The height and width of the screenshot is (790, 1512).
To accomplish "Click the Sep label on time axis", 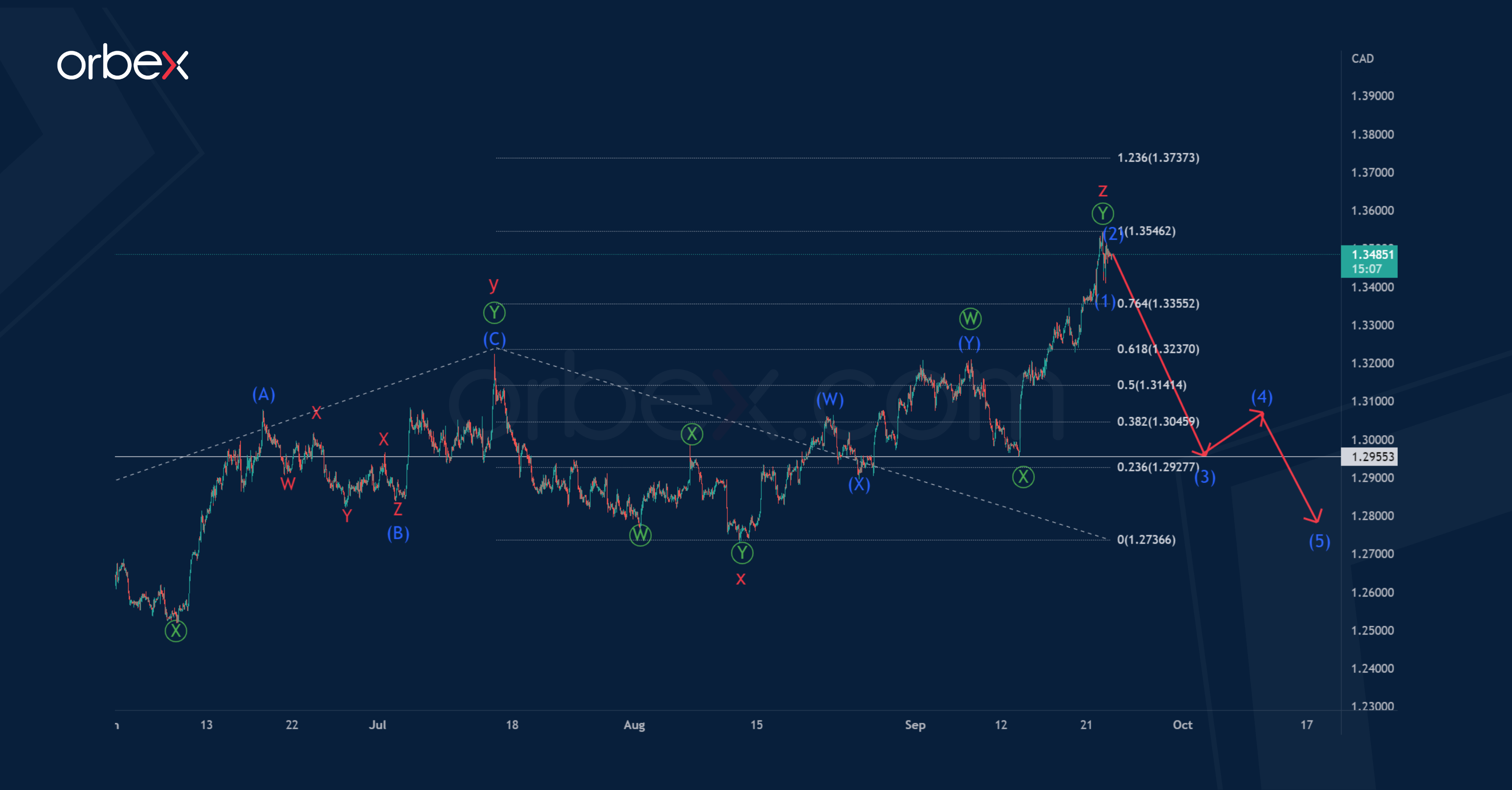I will (915, 725).
